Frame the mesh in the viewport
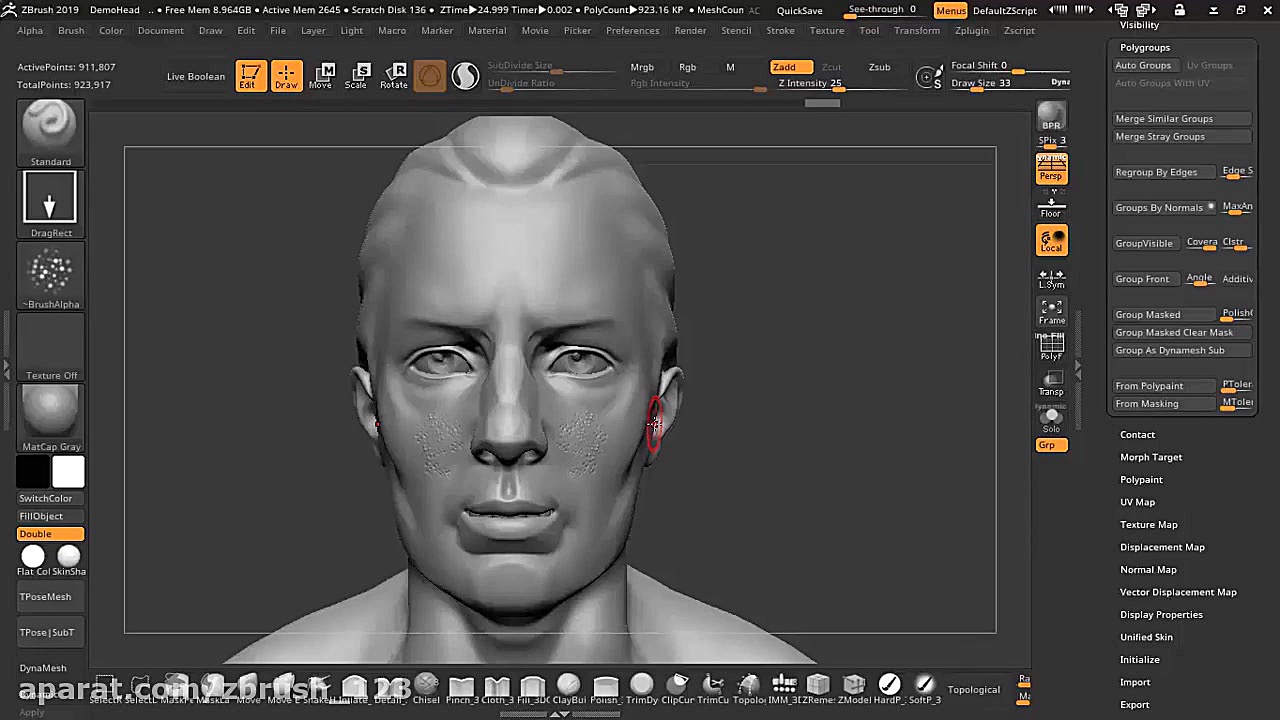Screen dimensions: 1280x720 pos(1051,311)
